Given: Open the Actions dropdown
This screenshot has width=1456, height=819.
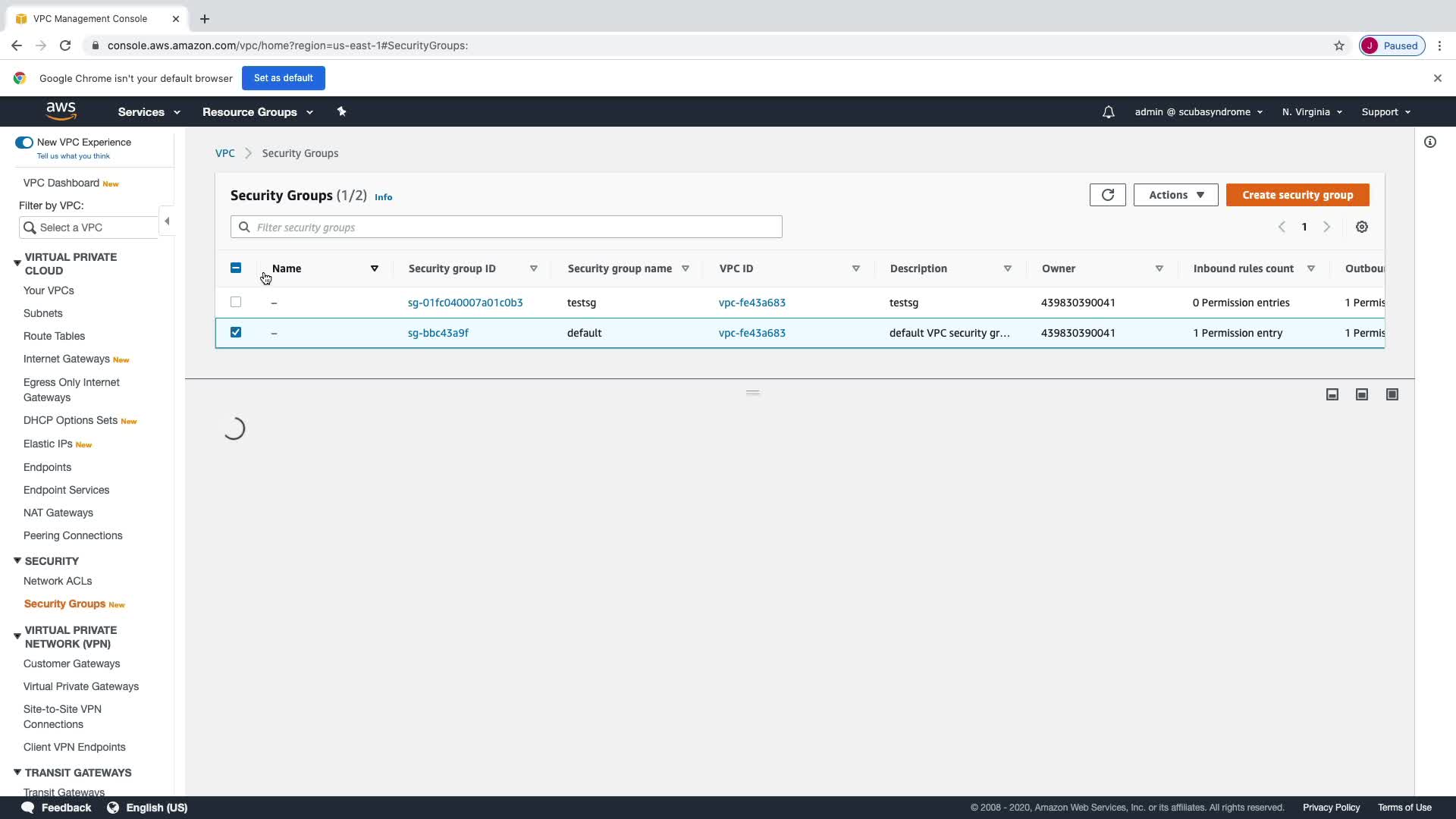Looking at the screenshot, I should click(x=1175, y=195).
